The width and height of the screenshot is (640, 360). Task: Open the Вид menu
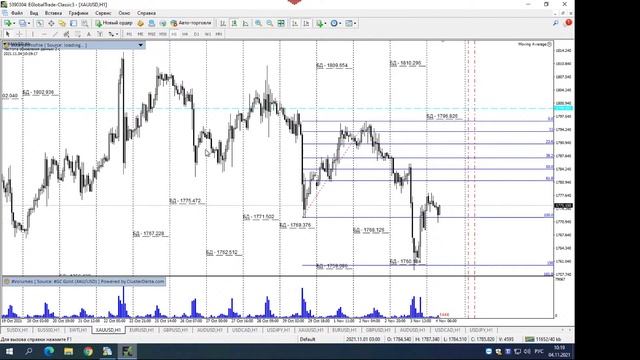(x=34, y=13)
